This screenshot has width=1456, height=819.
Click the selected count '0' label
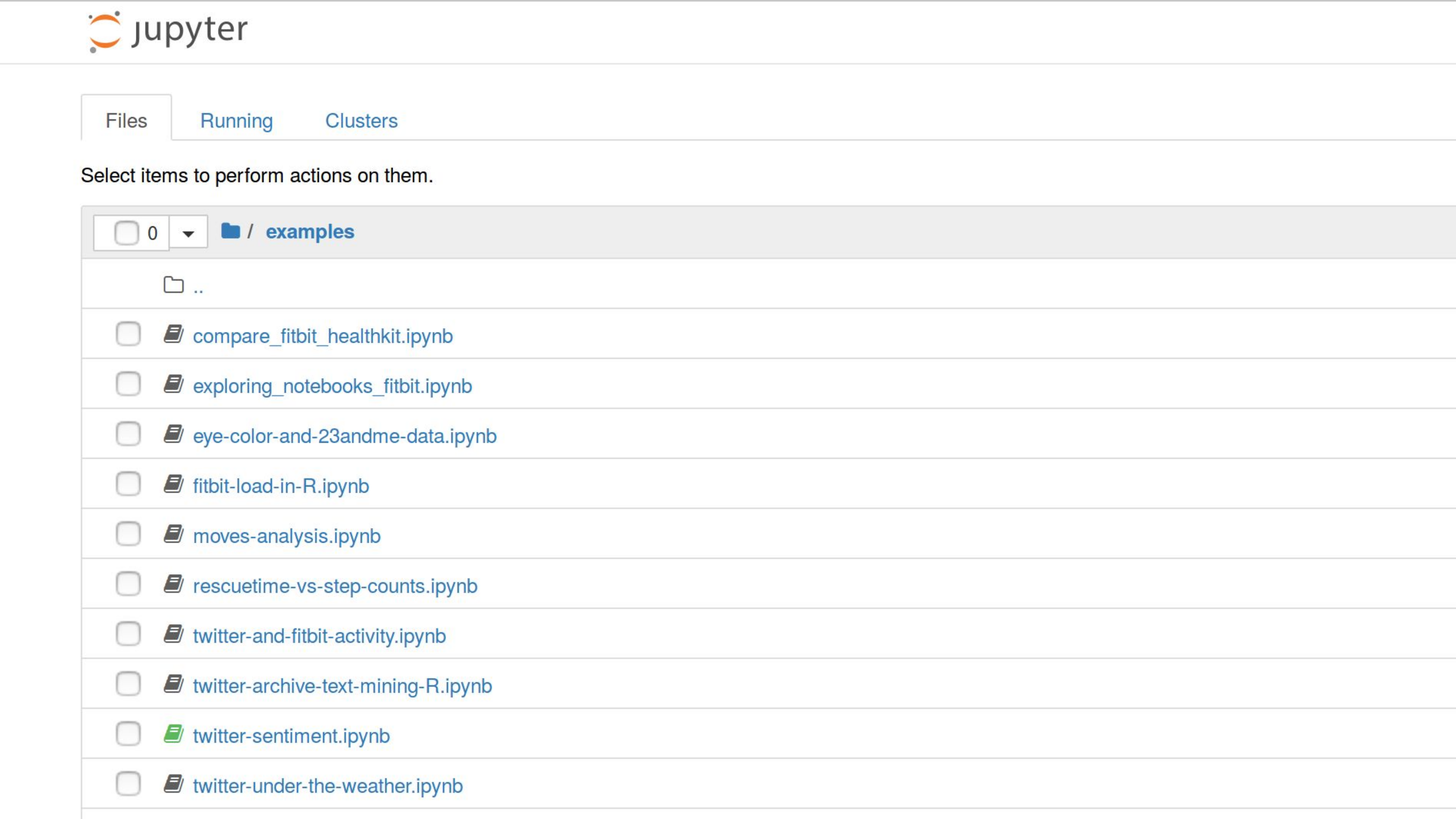point(152,233)
